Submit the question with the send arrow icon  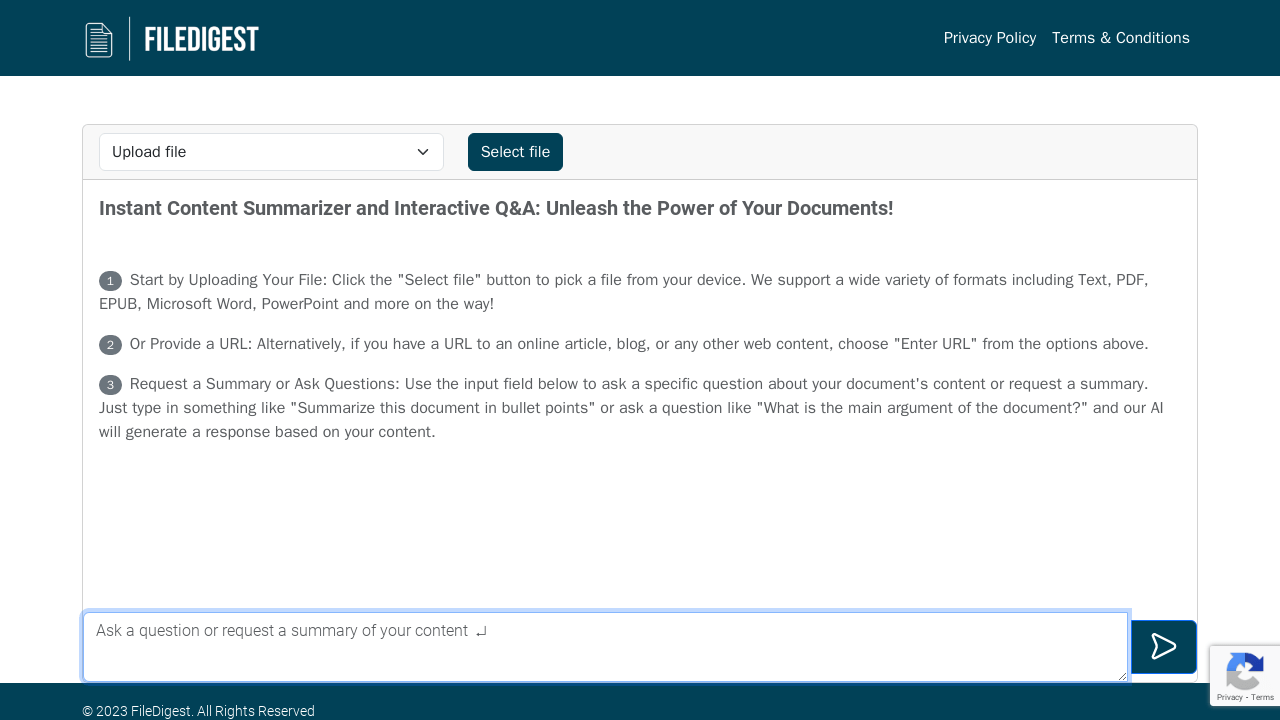[1163, 647]
